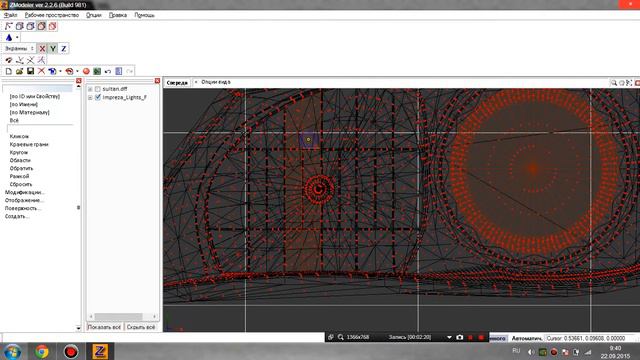The width and height of the screenshot is (640, 360).
Task: Open the Спереди viewport view selector
Action: pos(177,82)
